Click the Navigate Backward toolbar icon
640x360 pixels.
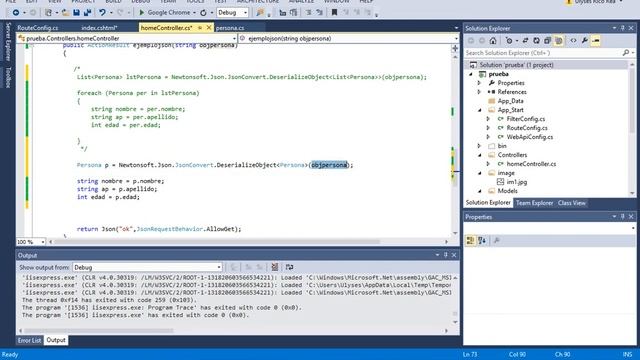pyautogui.click(x=16, y=13)
